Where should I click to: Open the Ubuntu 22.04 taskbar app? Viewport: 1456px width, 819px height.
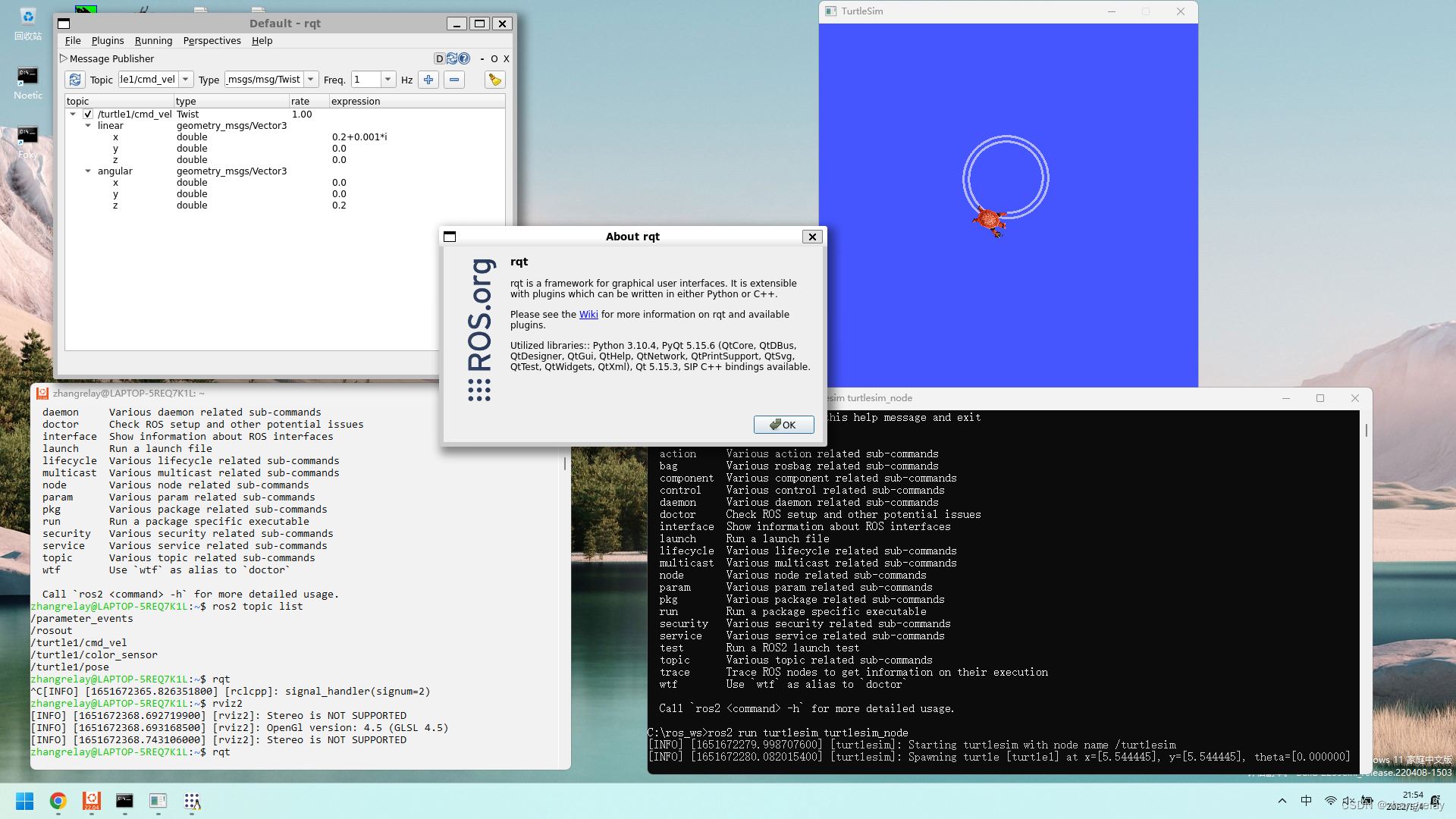(92, 801)
